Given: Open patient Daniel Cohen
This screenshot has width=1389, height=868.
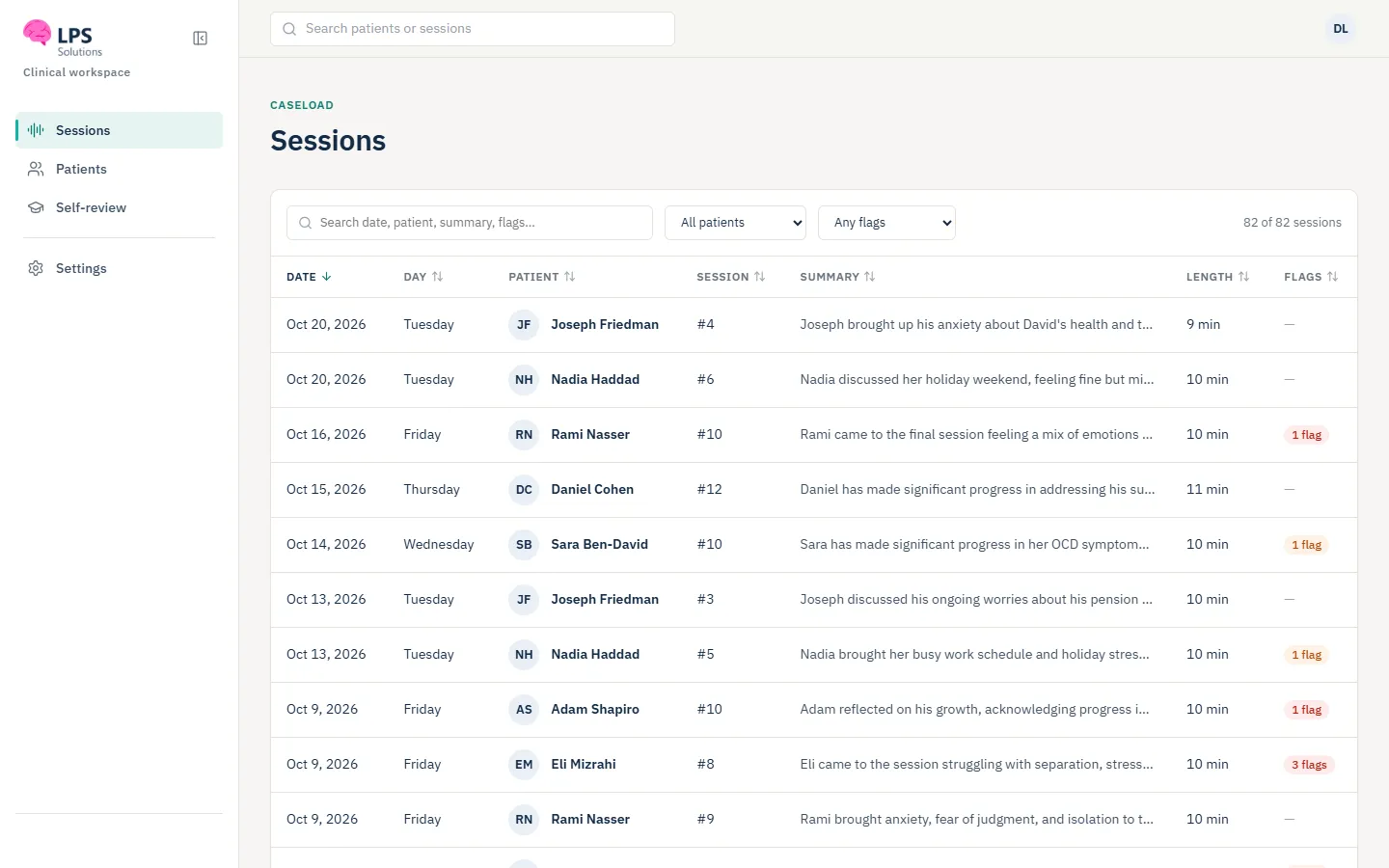Looking at the screenshot, I should tap(592, 490).
